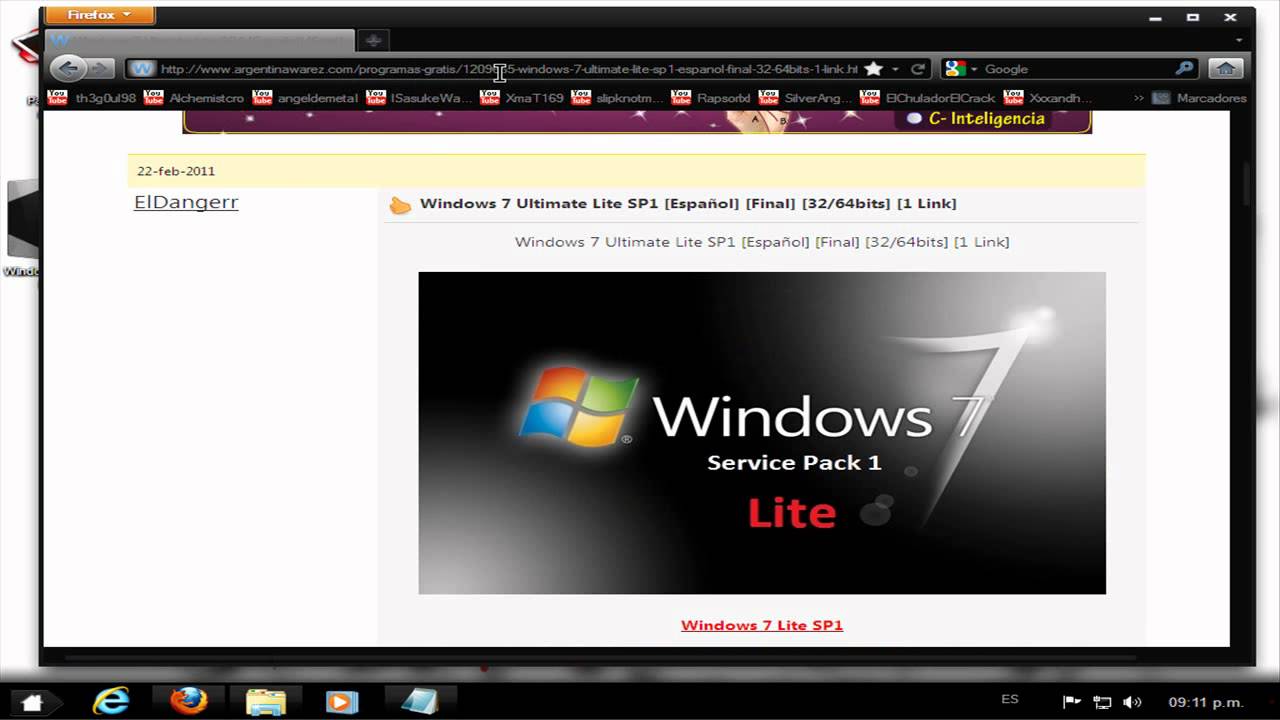The image size is (1280, 720).
Task: Open the XmaT169 YouTube bookmark
Action: click(522, 98)
